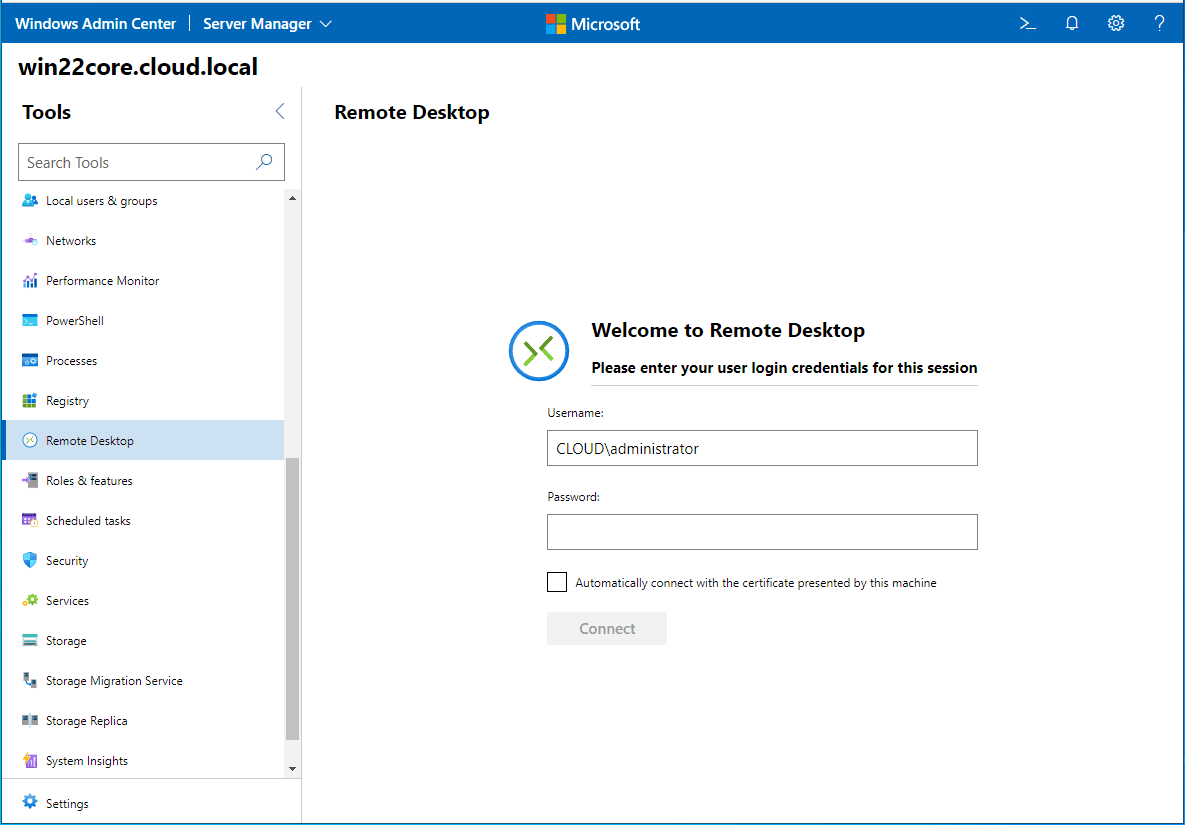
Task: Open the Windows Admin Center help menu
Action: tap(1159, 22)
